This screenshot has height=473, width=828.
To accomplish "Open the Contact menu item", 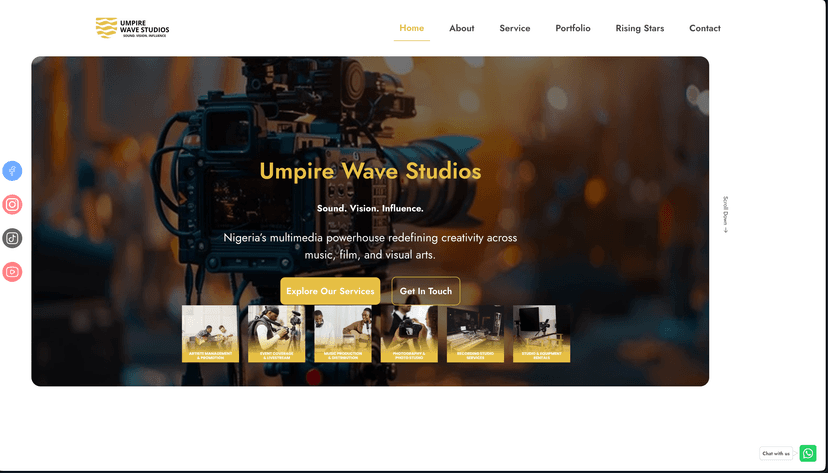I will (704, 29).
